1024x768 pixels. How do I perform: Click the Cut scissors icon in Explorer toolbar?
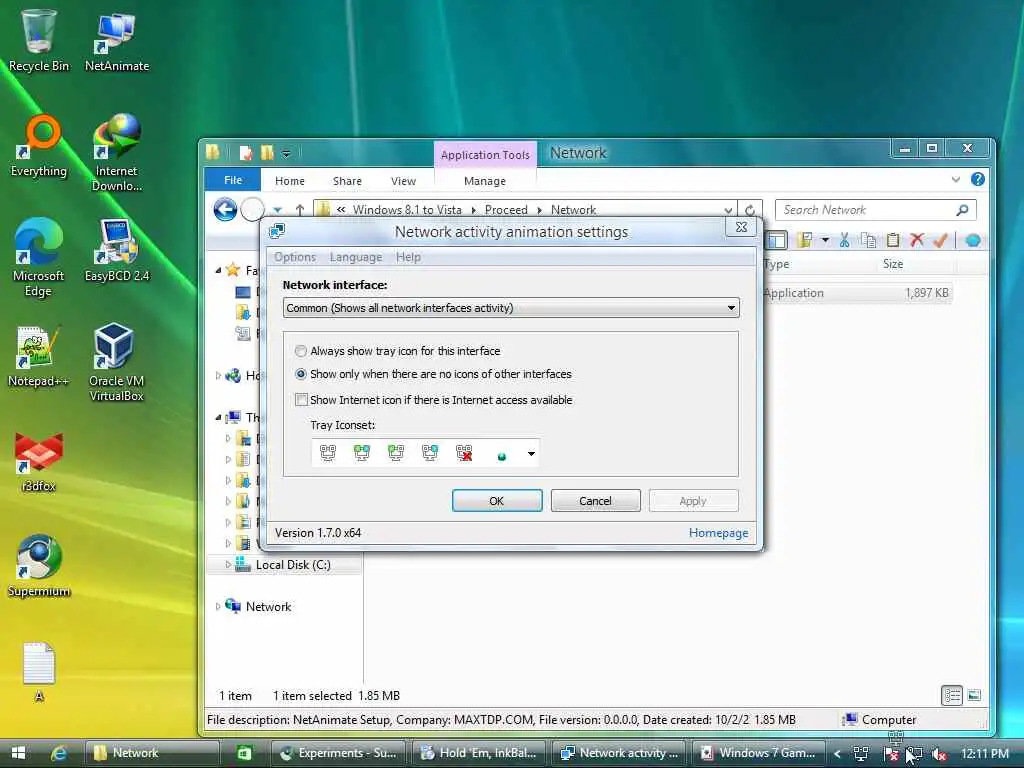point(844,240)
